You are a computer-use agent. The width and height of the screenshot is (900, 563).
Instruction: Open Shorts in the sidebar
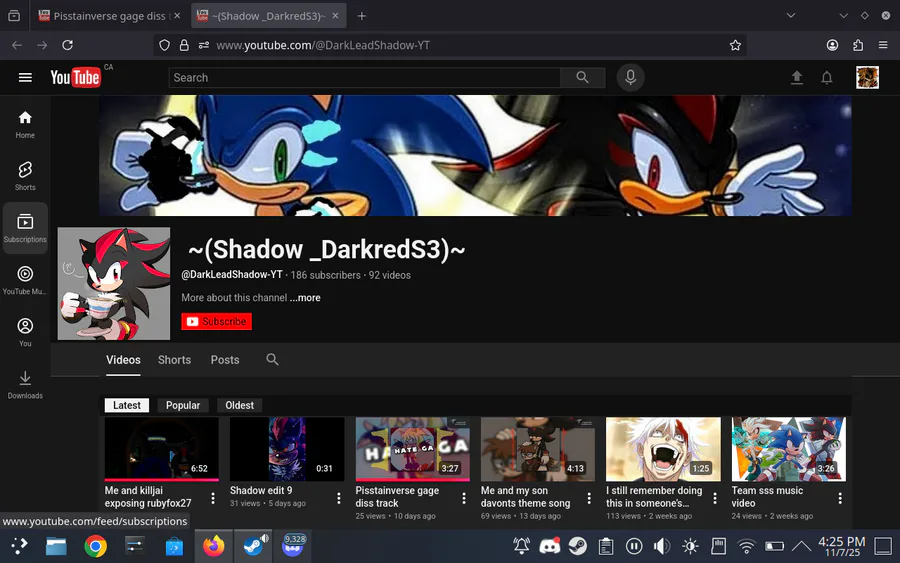pyautogui.click(x=25, y=176)
